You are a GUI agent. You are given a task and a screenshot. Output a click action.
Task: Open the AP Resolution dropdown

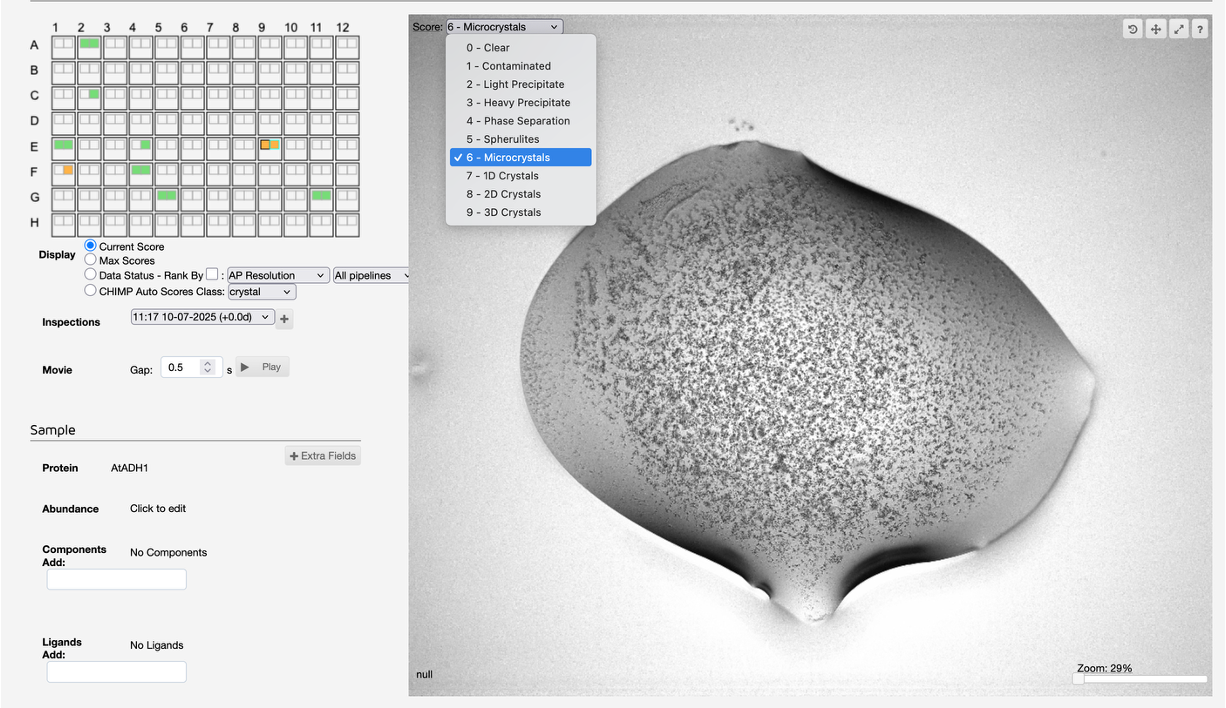pos(278,275)
